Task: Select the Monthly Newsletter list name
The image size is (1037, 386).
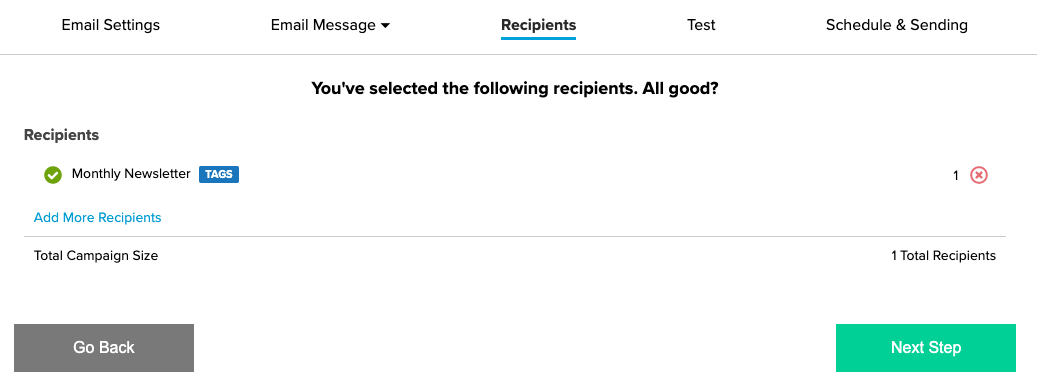Action: click(x=131, y=174)
